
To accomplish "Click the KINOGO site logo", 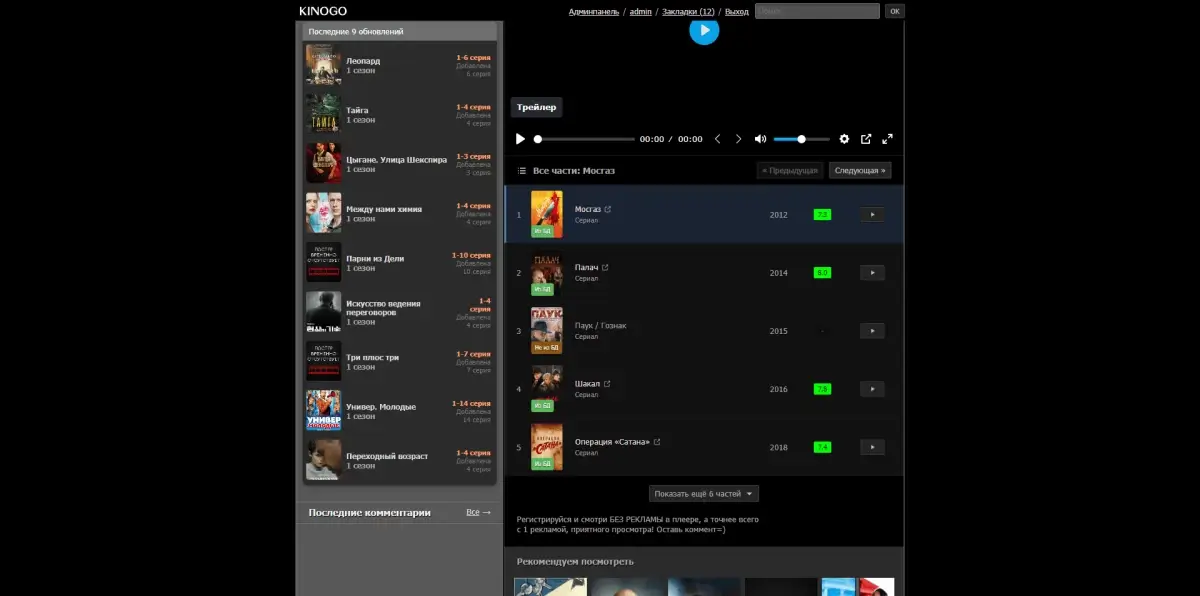I will point(323,11).
